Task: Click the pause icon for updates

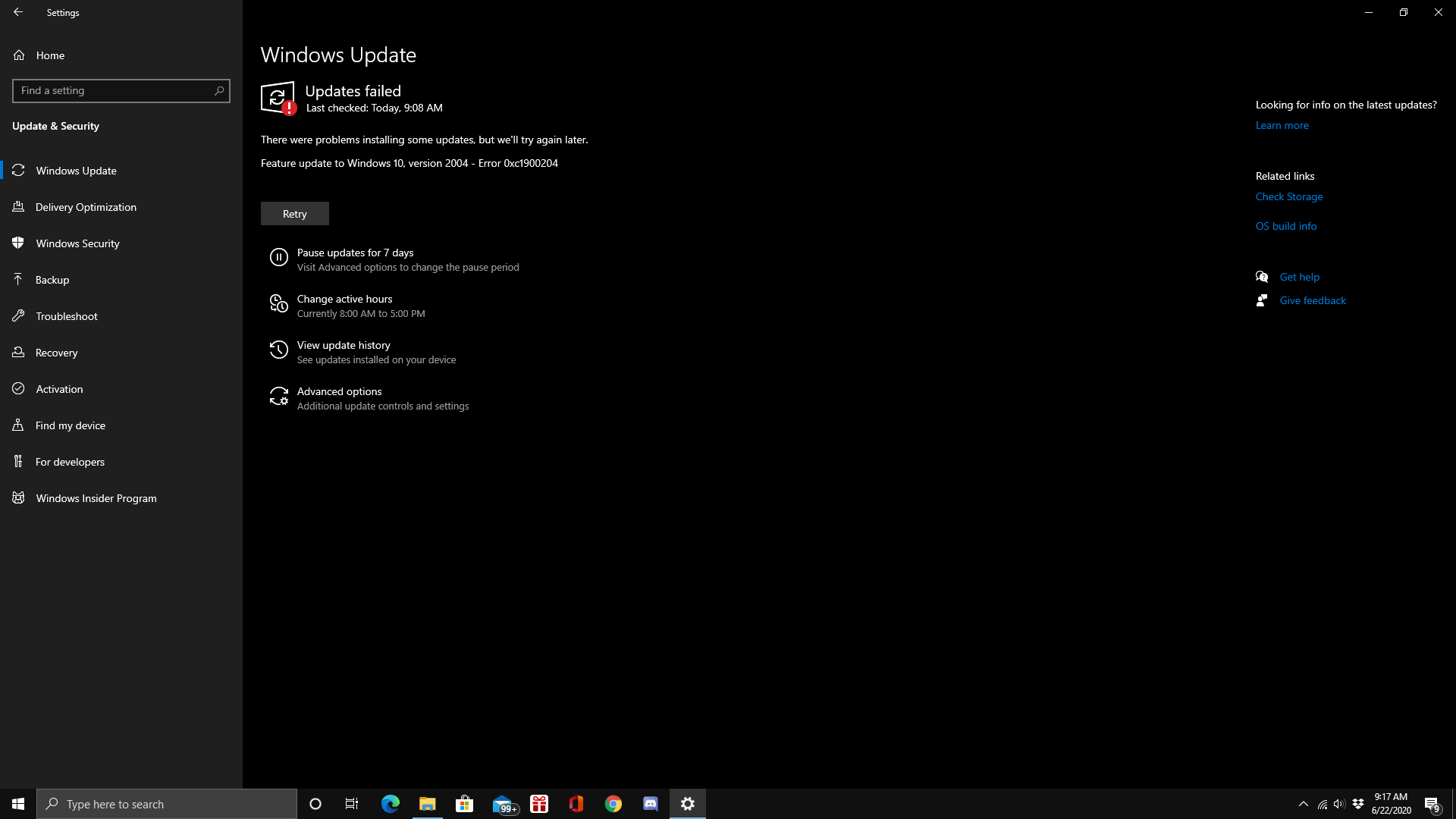Action: (x=279, y=258)
